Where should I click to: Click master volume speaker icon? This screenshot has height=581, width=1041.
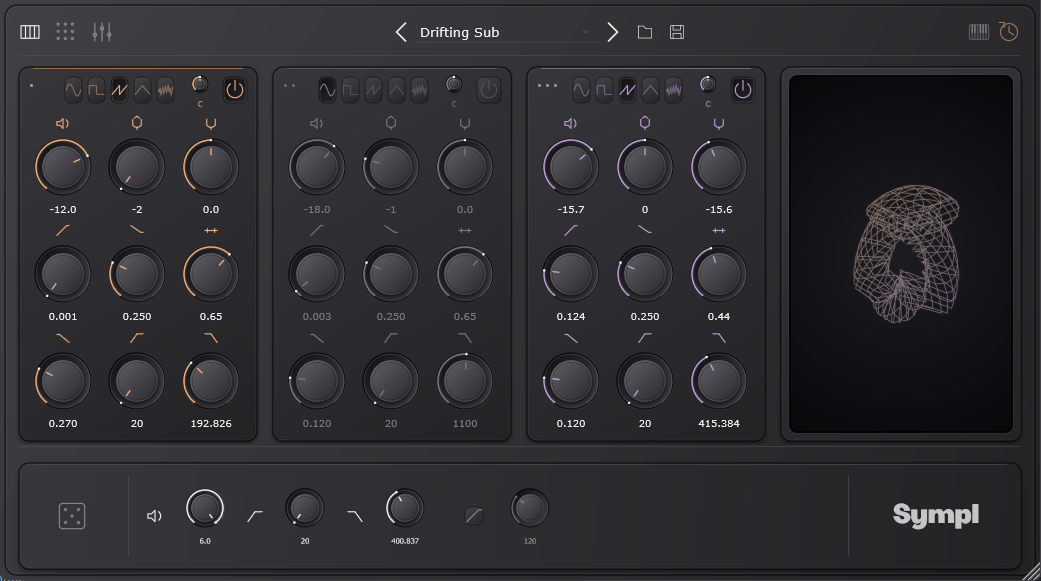pyautogui.click(x=154, y=516)
